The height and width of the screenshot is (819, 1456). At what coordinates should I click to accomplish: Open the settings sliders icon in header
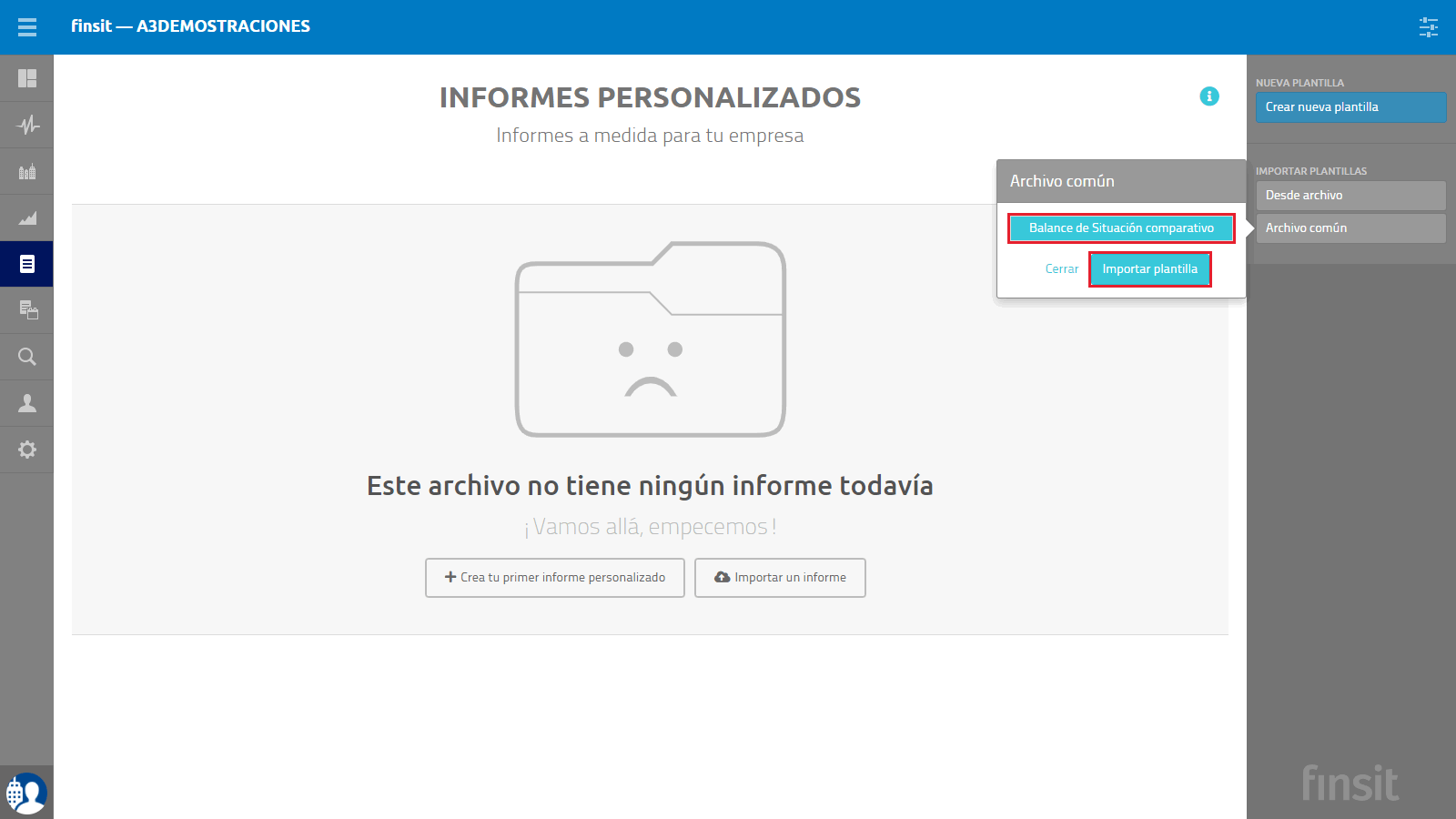point(1429,27)
